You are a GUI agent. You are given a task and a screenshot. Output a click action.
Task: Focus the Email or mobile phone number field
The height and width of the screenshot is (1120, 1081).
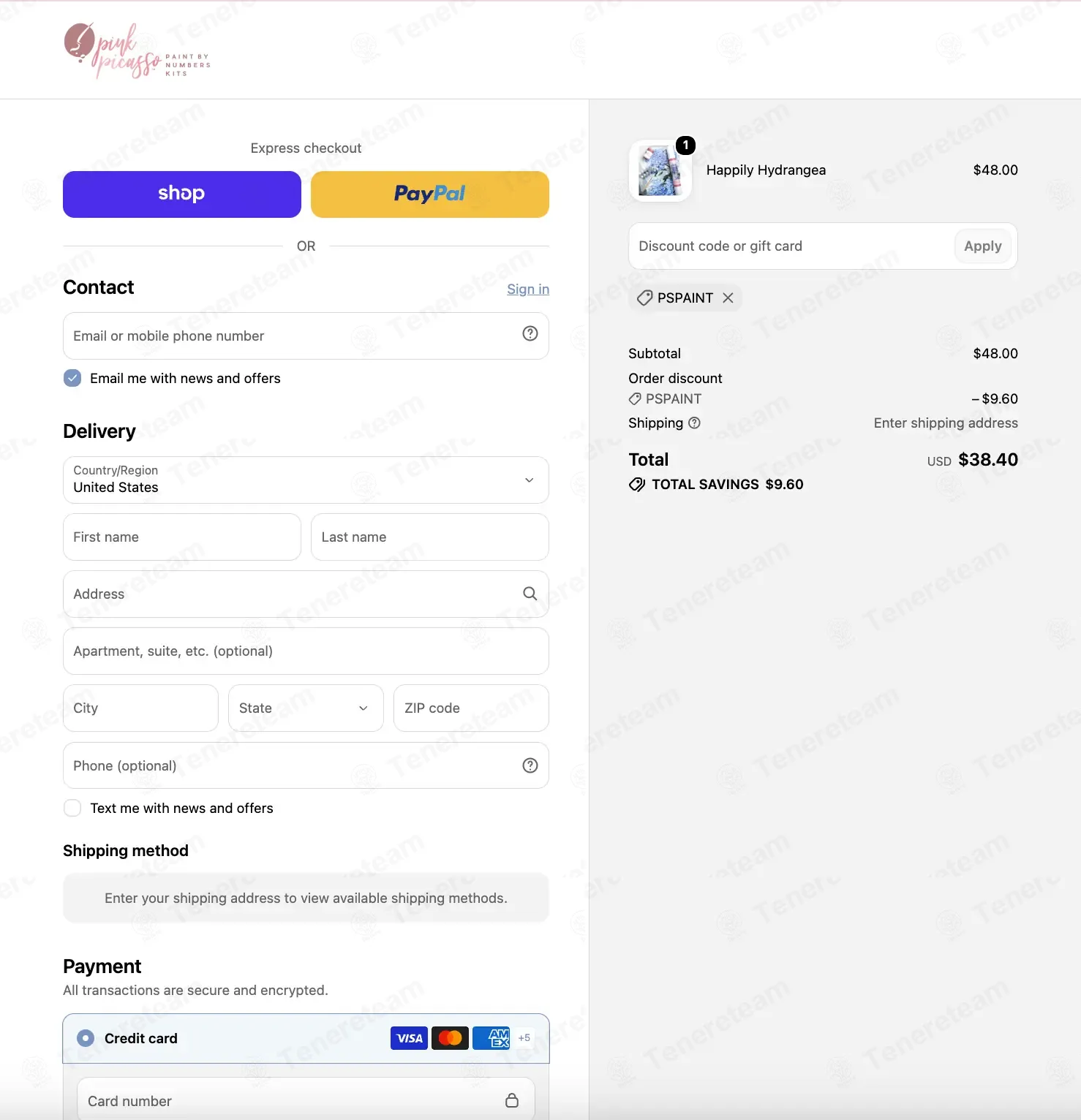306,336
